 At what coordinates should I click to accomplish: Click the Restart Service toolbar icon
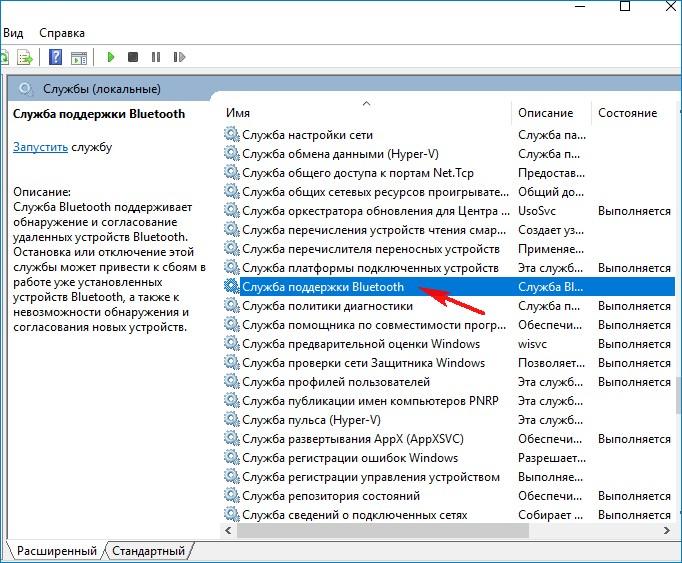(x=179, y=57)
